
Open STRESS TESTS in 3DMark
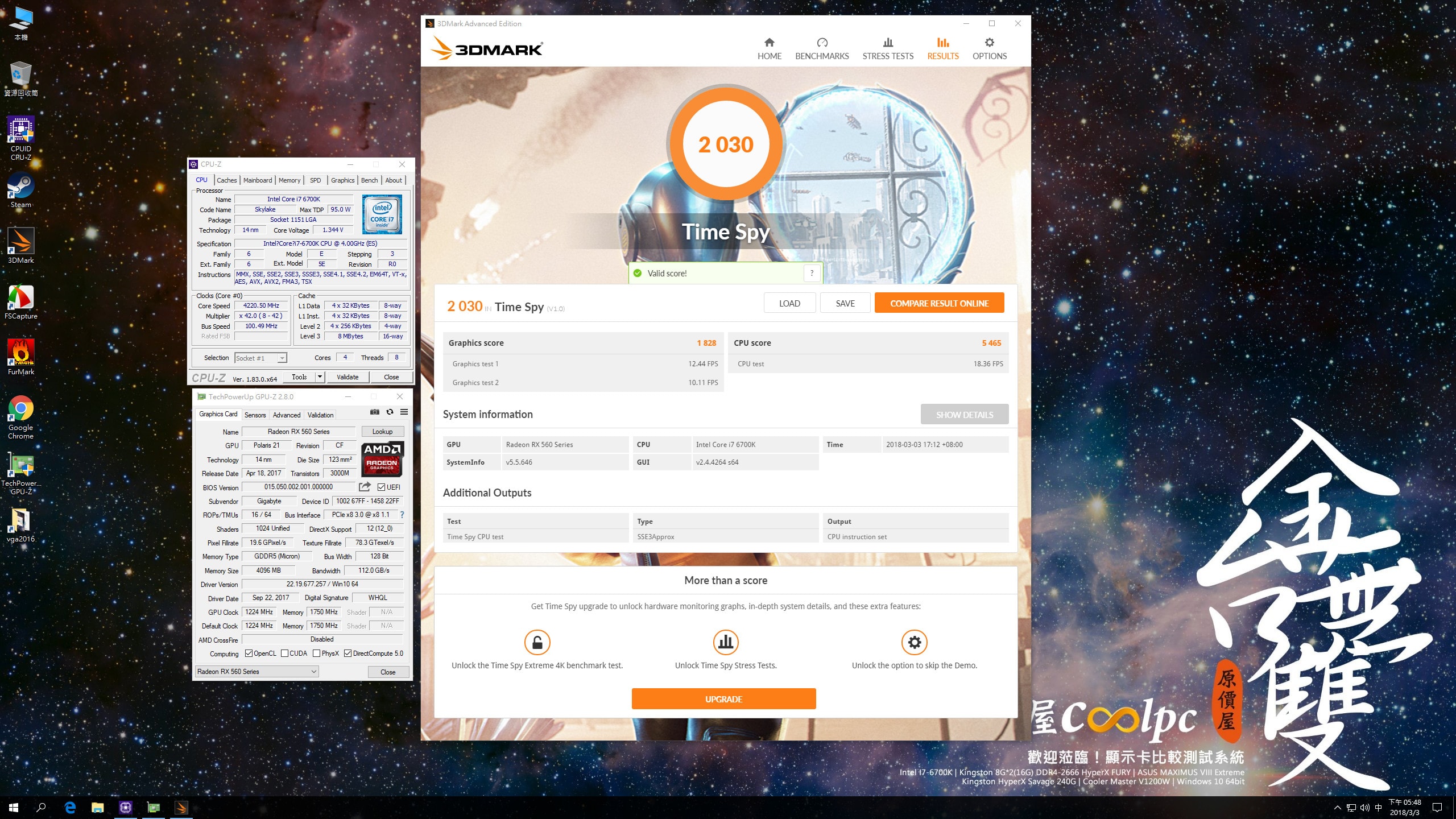point(888,49)
